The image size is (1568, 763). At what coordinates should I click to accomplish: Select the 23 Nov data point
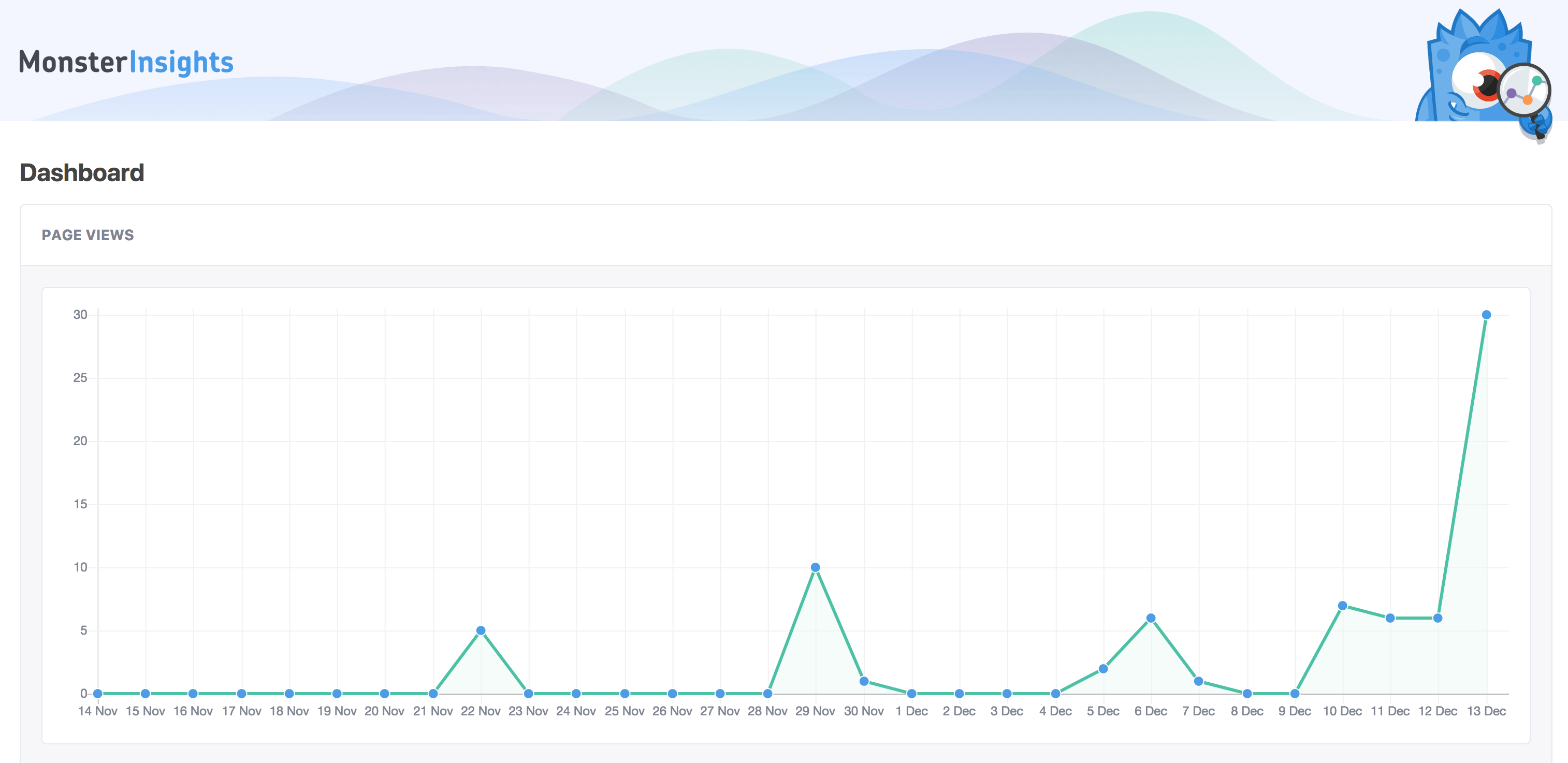(529, 694)
